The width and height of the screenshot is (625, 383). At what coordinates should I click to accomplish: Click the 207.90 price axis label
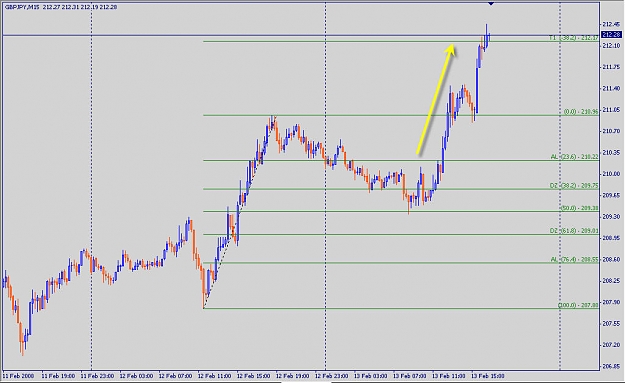point(611,302)
